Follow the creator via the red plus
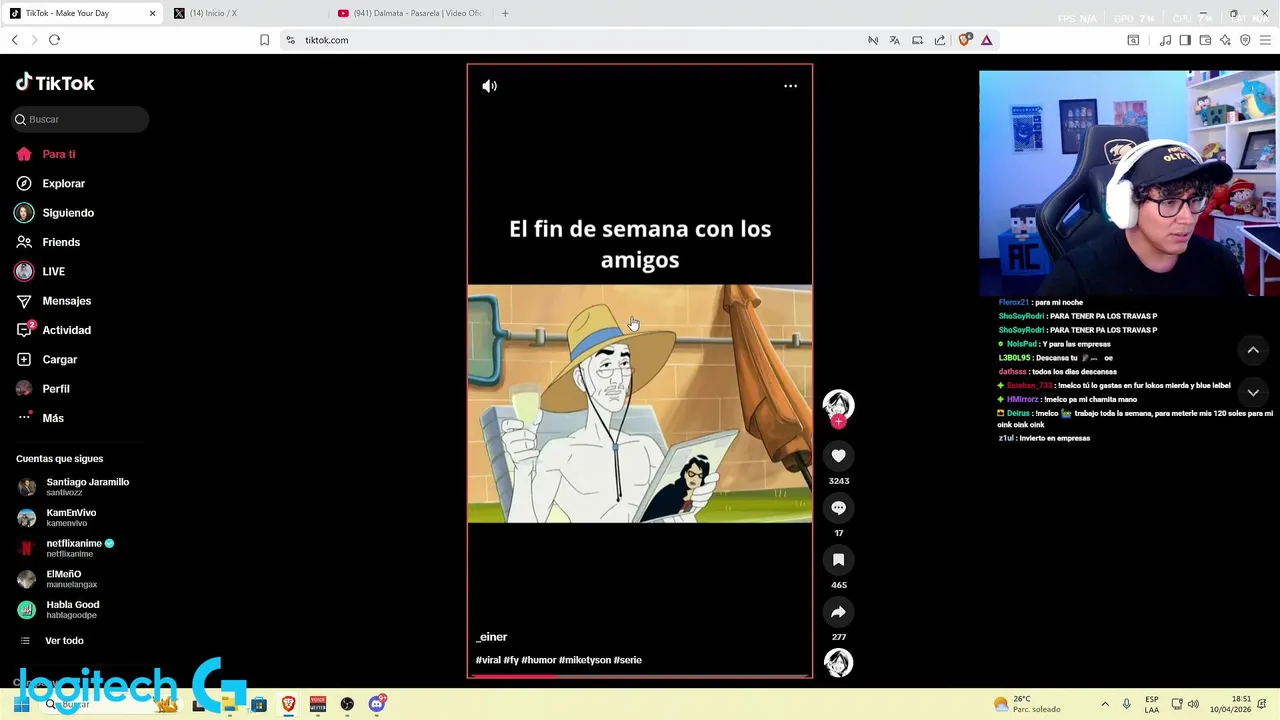The image size is (1280, 720). click(838, 422)
